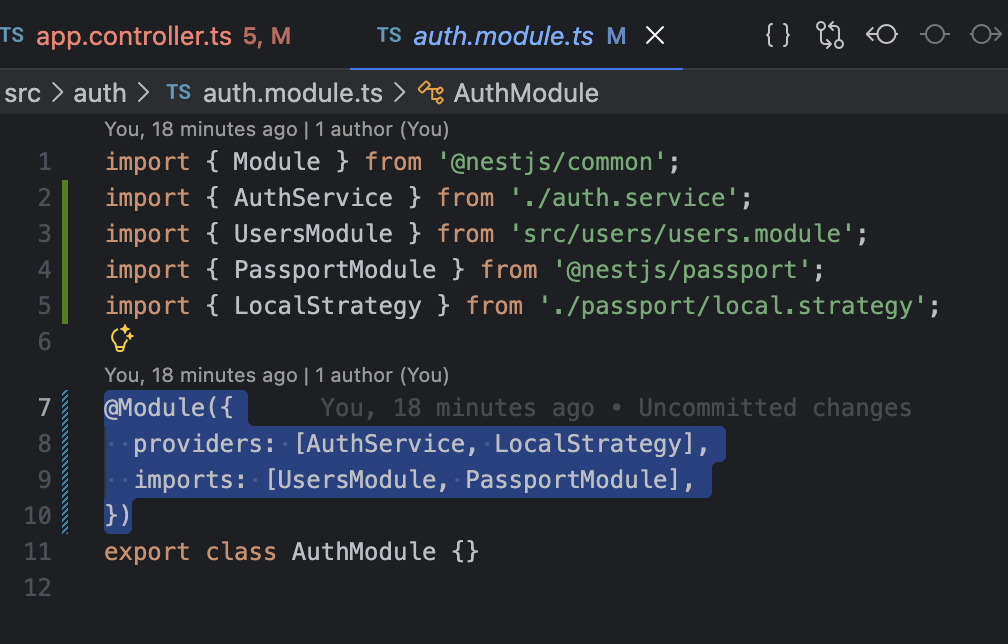Click the green git change bar beside line 3
1008x644 pixels.
click(x=65, y=234)
